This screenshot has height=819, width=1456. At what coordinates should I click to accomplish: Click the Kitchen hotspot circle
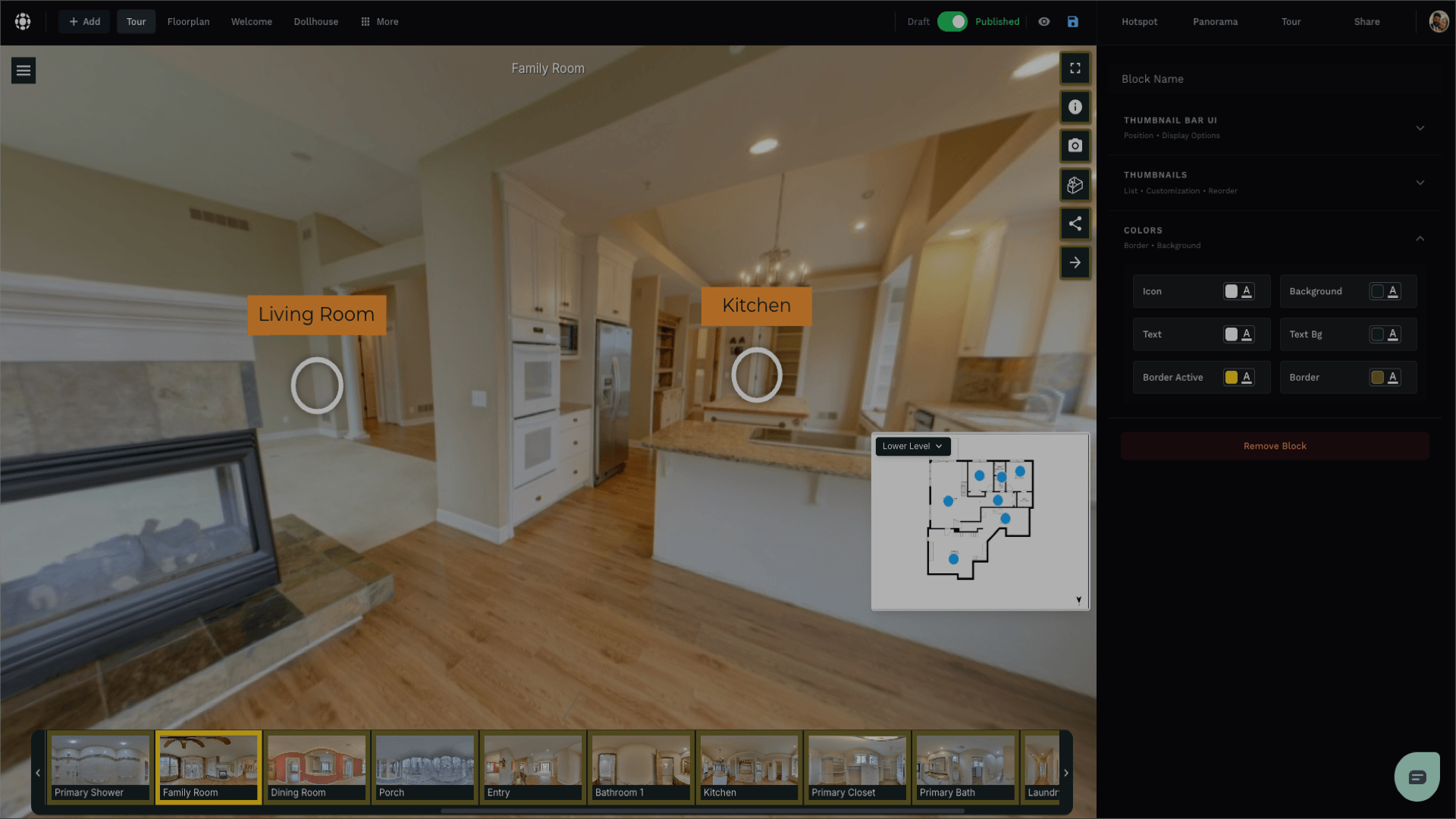pyautogui.click(x=757, y=375)
